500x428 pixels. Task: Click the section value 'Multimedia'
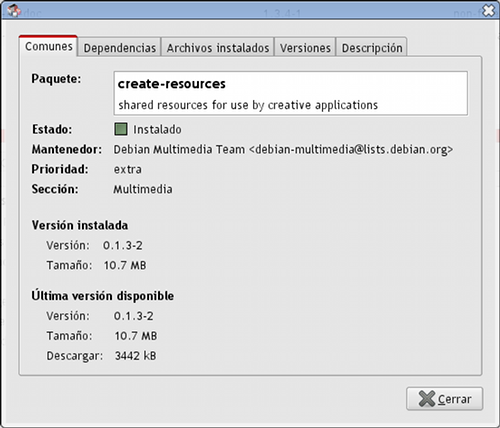(143, 189)
